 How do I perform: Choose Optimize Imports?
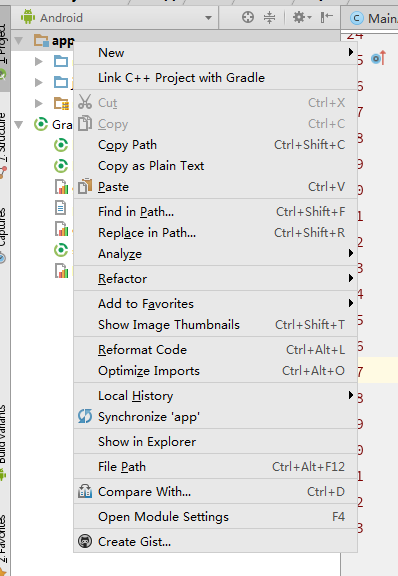(215, 371)
